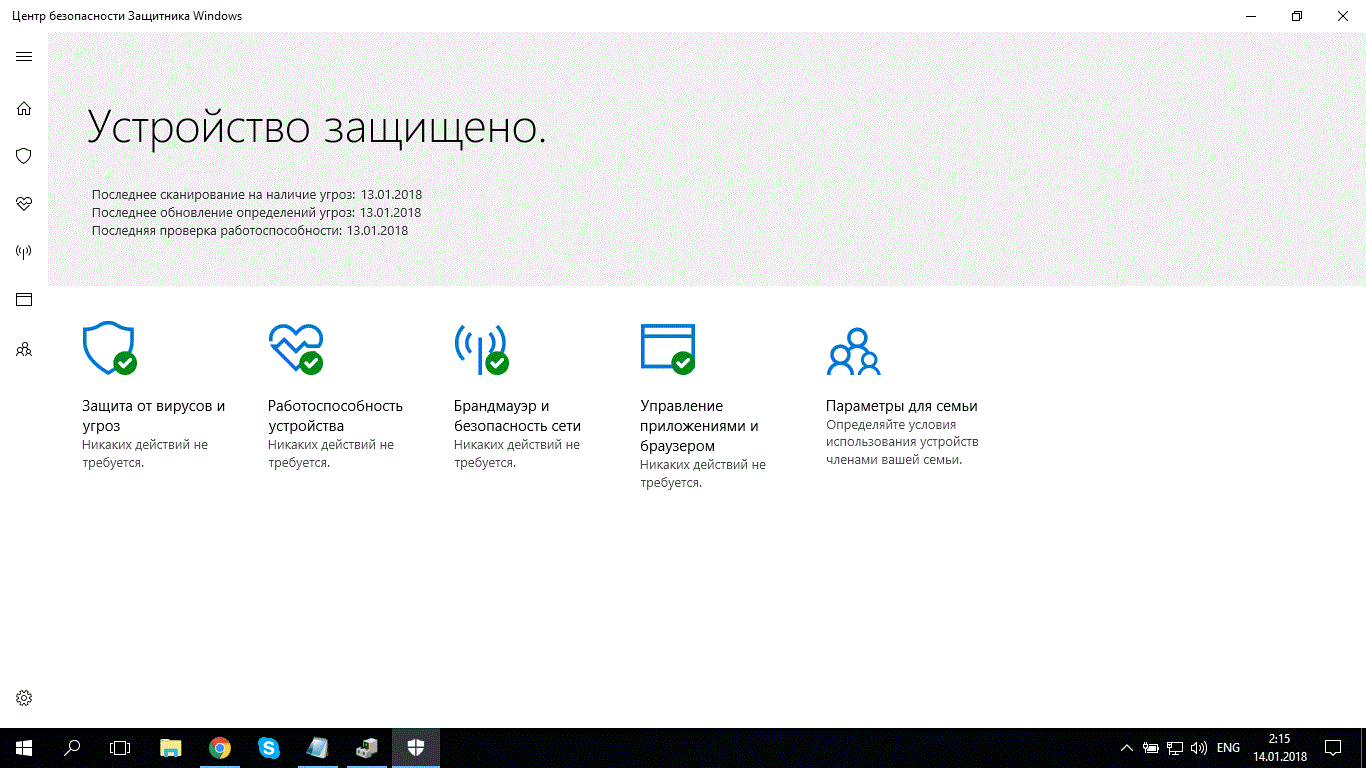The image size is (1366, 768).
Task: Show hidden system tray icons chevron
Action: pos(1126,748)
